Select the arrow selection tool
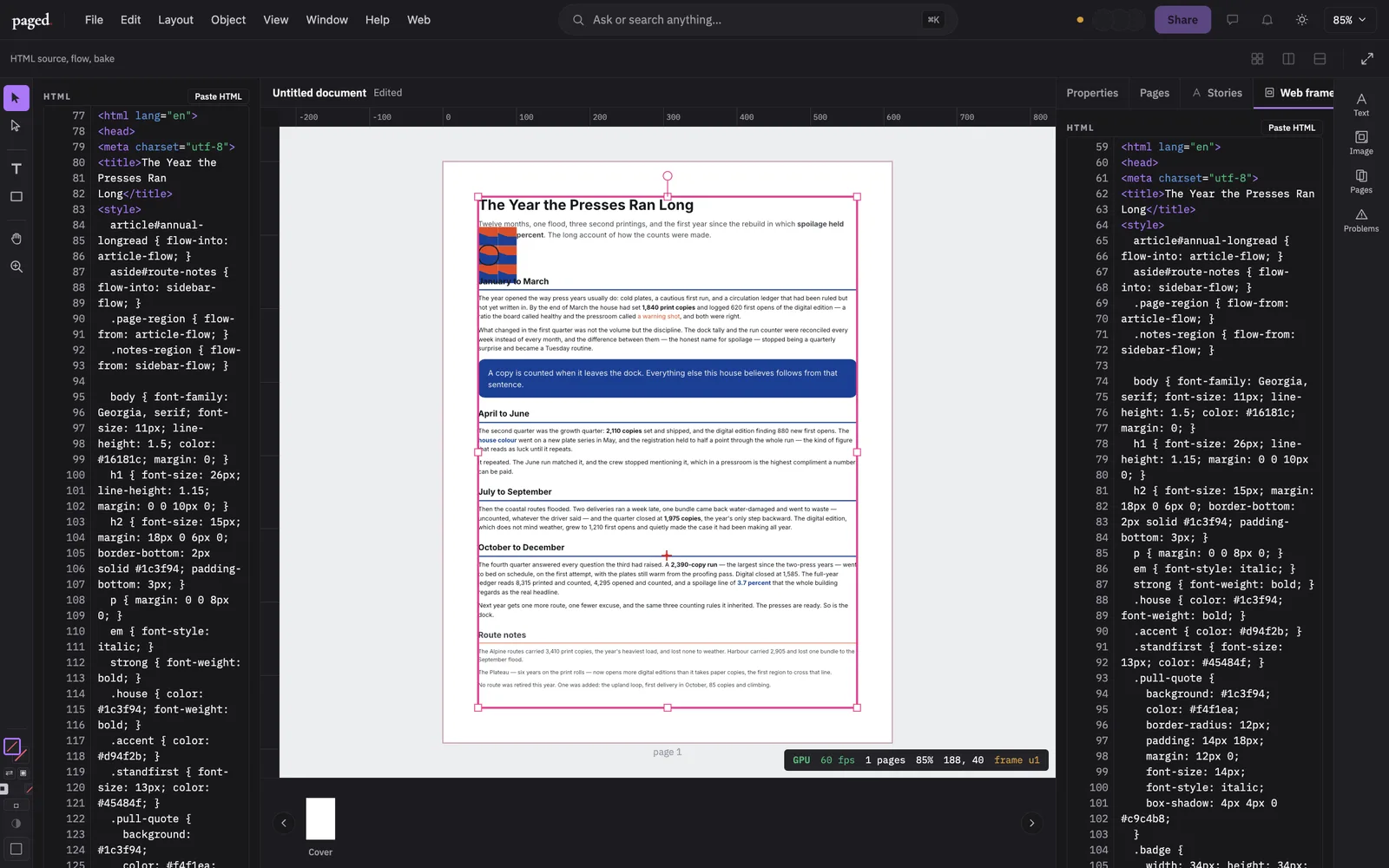1389x868 pixels. [16, 98]
